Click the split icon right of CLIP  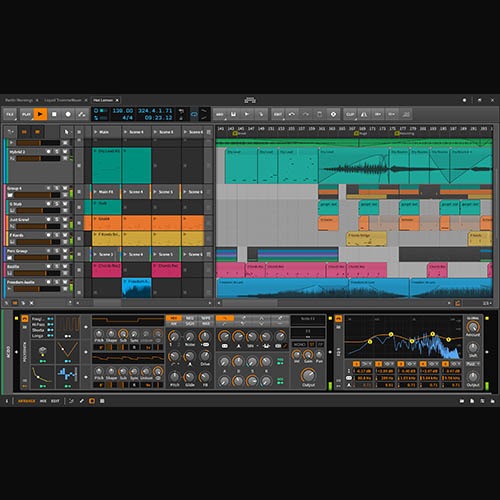(364, 114)
